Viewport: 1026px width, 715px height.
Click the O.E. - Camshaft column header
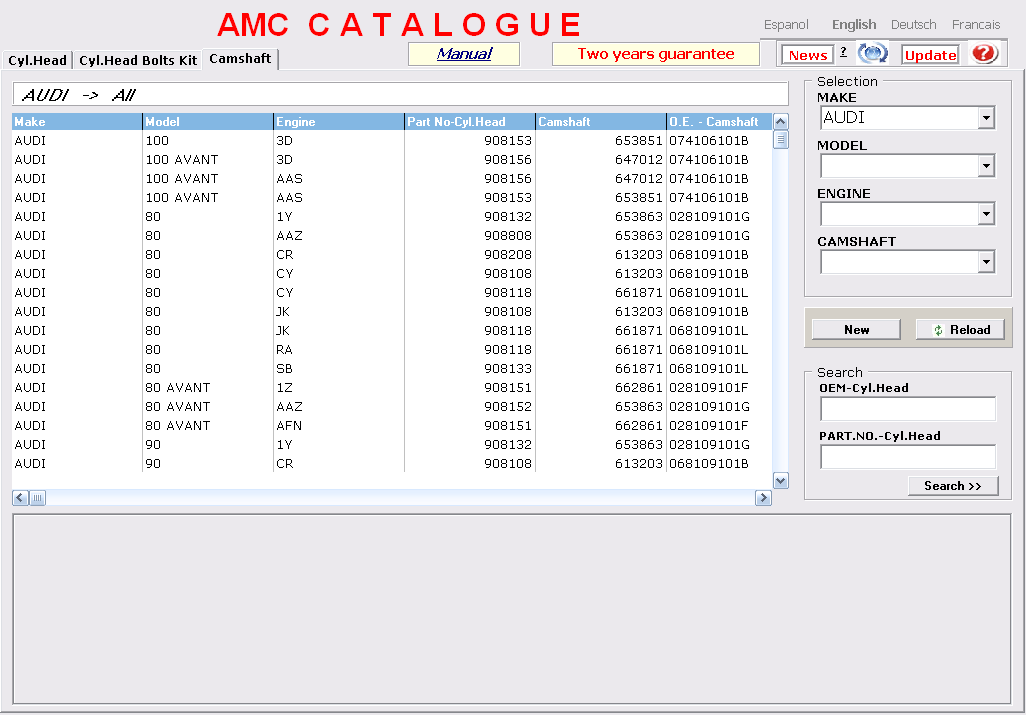[x=719, y=122]
